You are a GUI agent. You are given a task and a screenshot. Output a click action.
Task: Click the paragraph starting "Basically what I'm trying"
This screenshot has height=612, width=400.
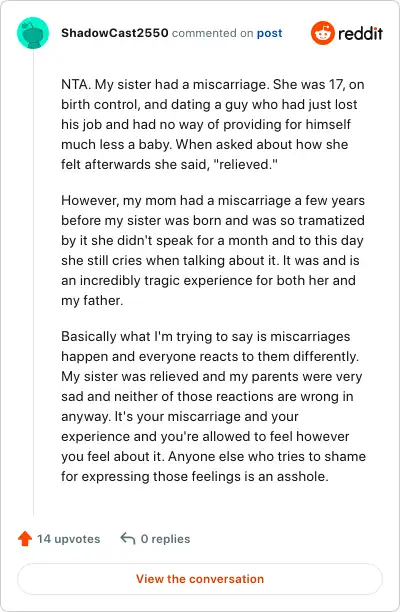click(213, 406)
